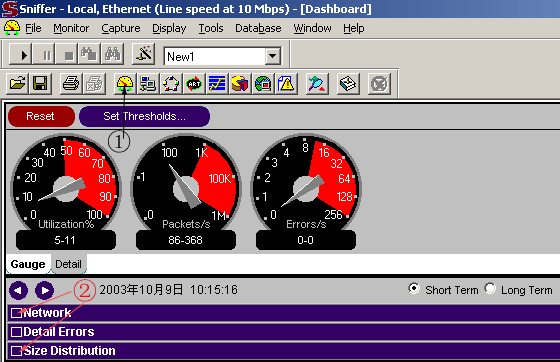Open the Tools menu

coord(211,28)
